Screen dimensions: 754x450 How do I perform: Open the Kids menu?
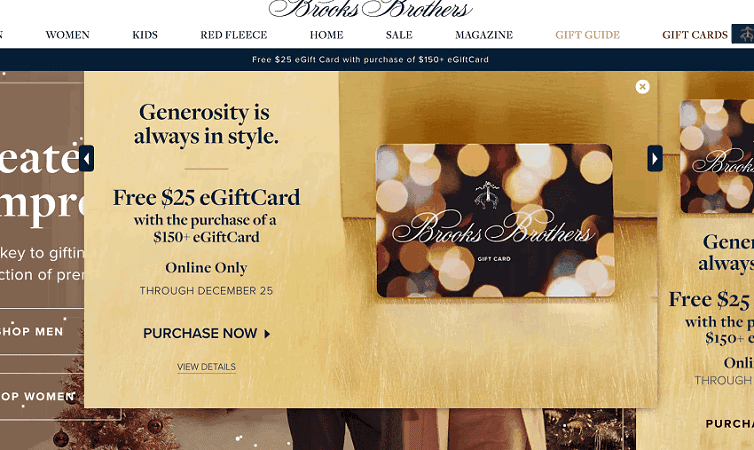point(145,35)
